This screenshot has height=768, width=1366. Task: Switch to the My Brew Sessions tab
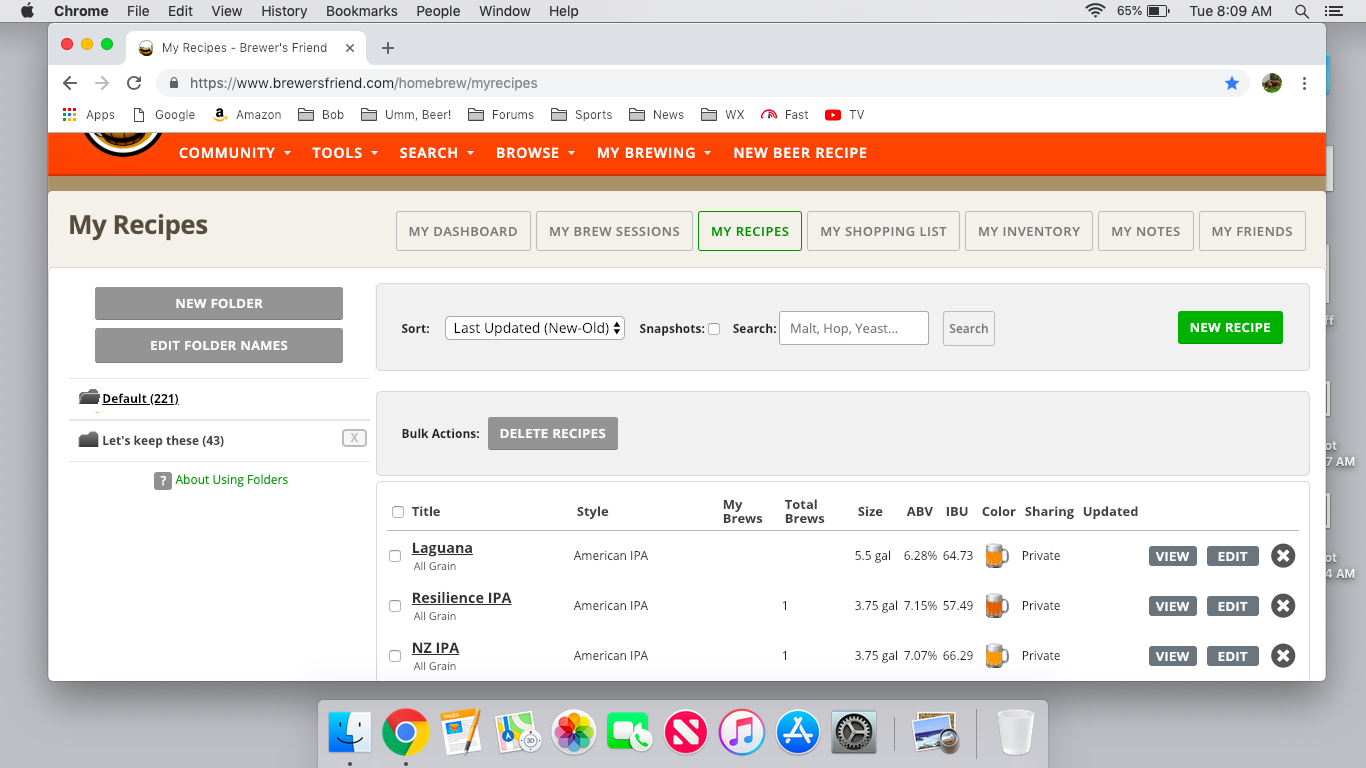pyautogui.click(x=614, y=231)
